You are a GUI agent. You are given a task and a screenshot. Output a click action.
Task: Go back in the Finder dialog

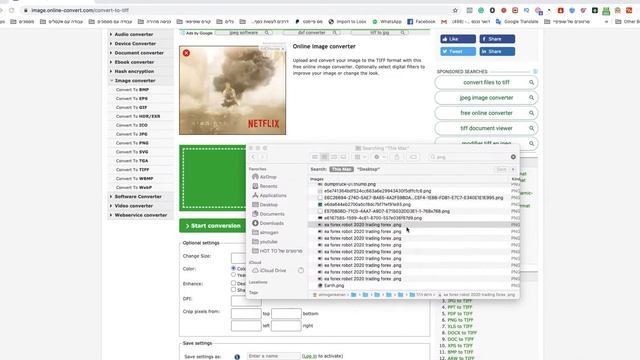[253, 157]
